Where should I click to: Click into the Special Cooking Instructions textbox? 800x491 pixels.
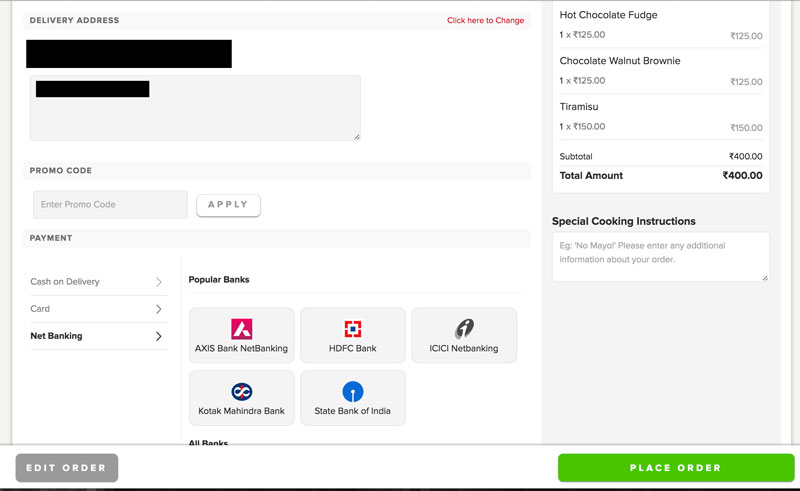[x=661, y=257]
